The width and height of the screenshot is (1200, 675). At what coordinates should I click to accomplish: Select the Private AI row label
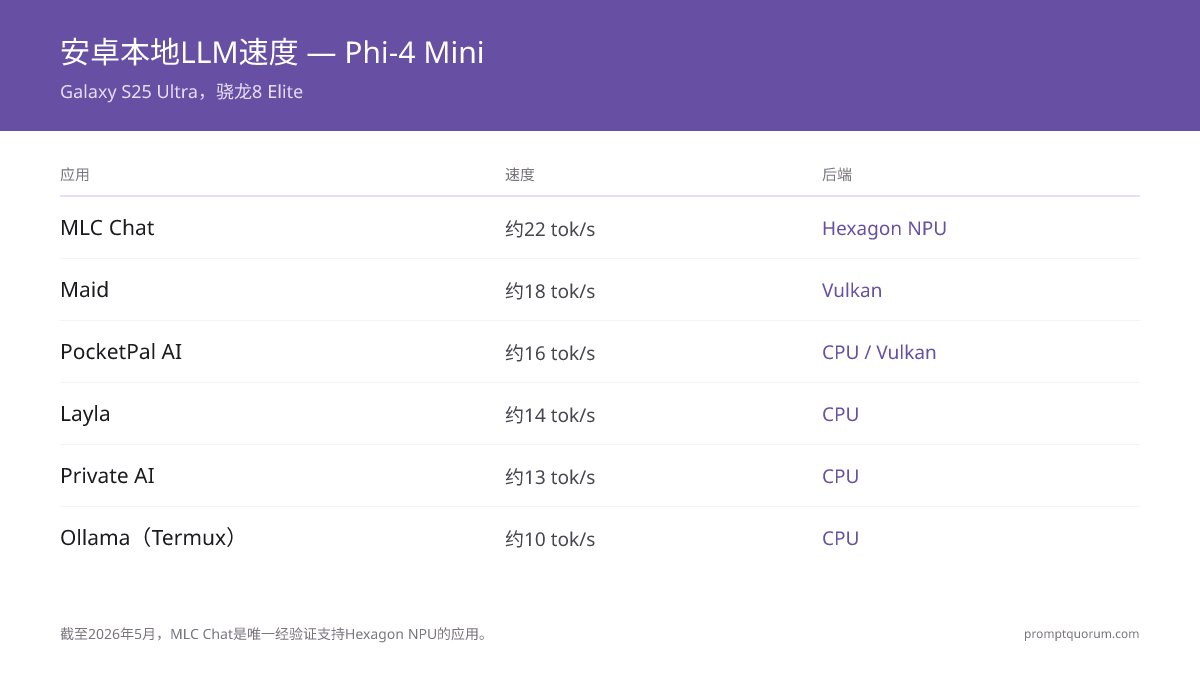[x=107, y=476]
